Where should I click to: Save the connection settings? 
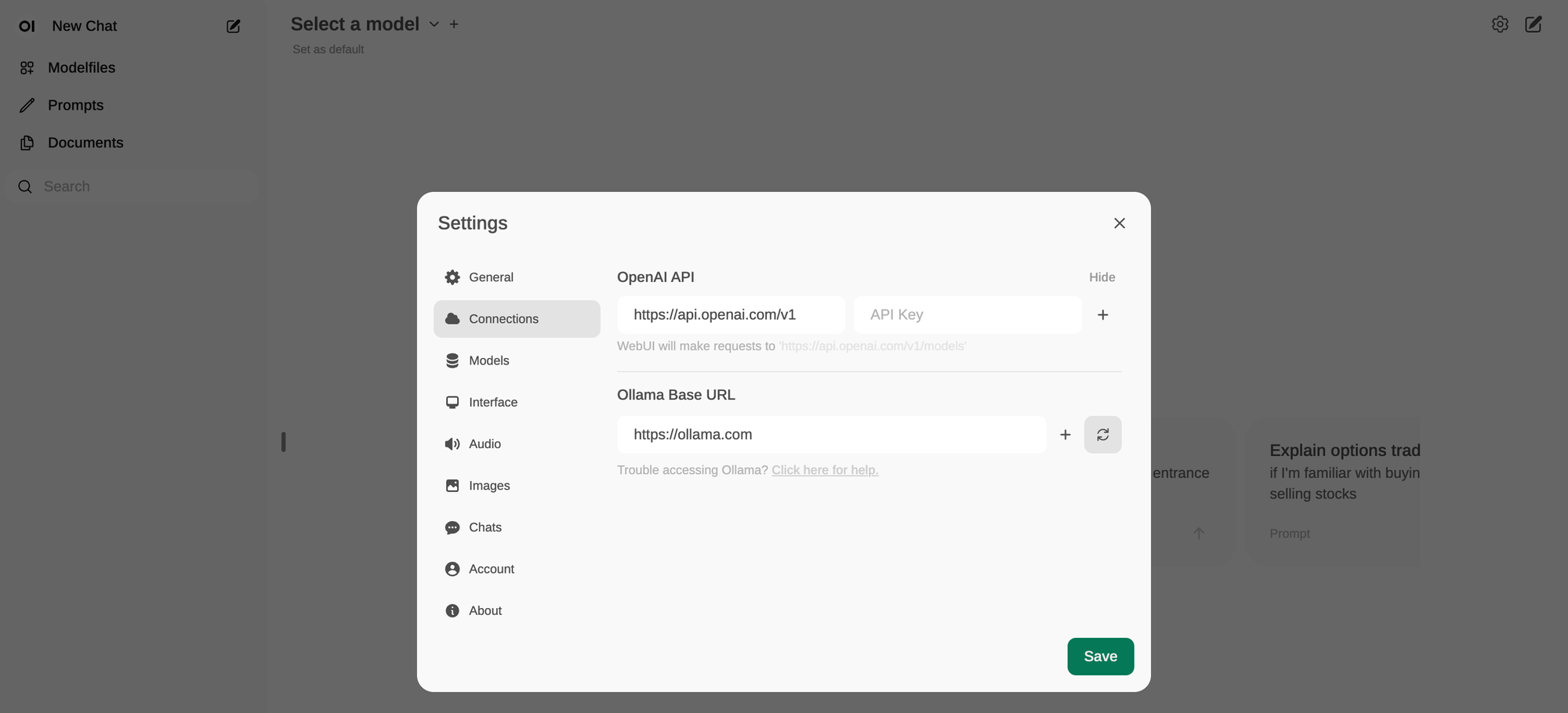(1100, 656)
